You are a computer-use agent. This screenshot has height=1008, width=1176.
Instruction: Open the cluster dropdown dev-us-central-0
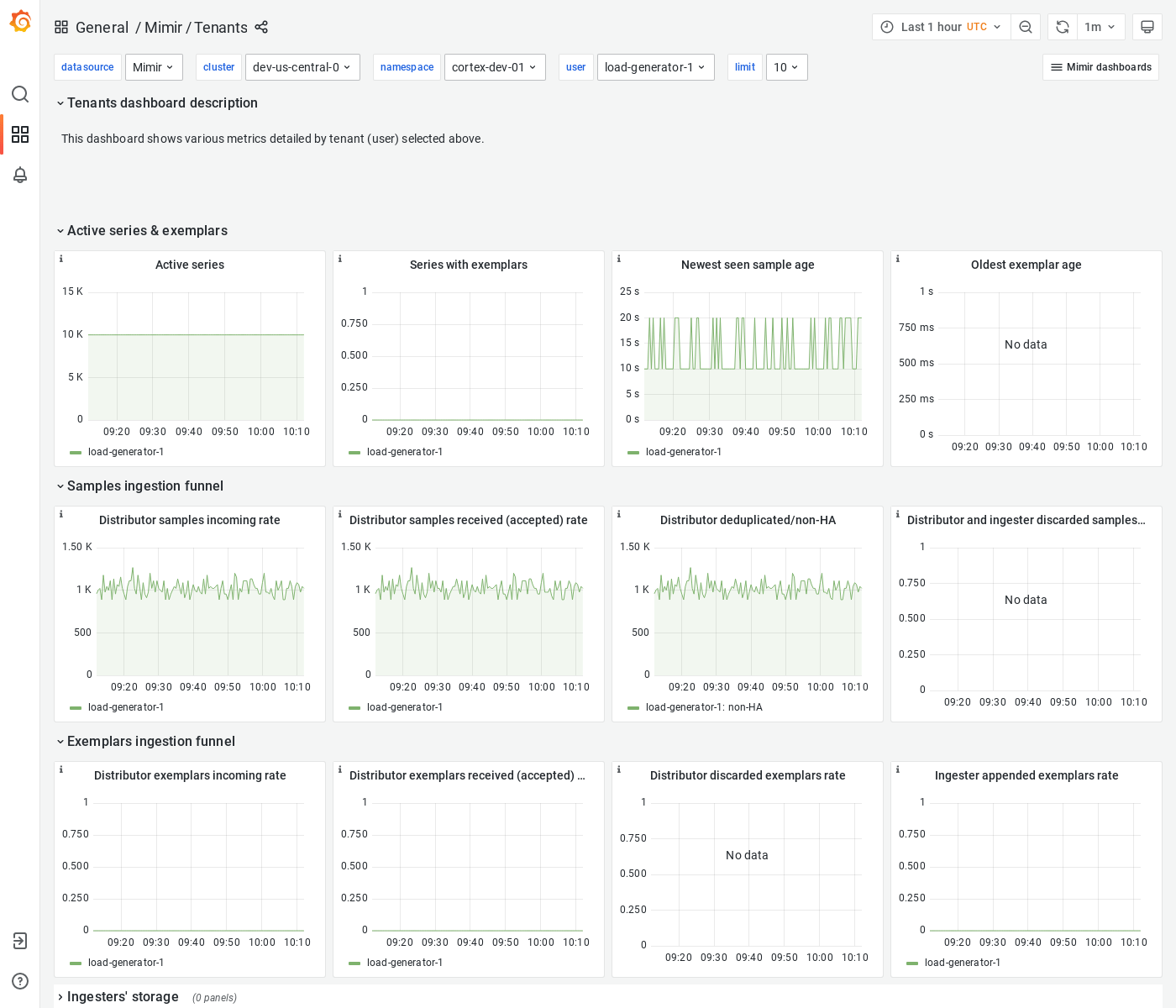coord(302,66)
